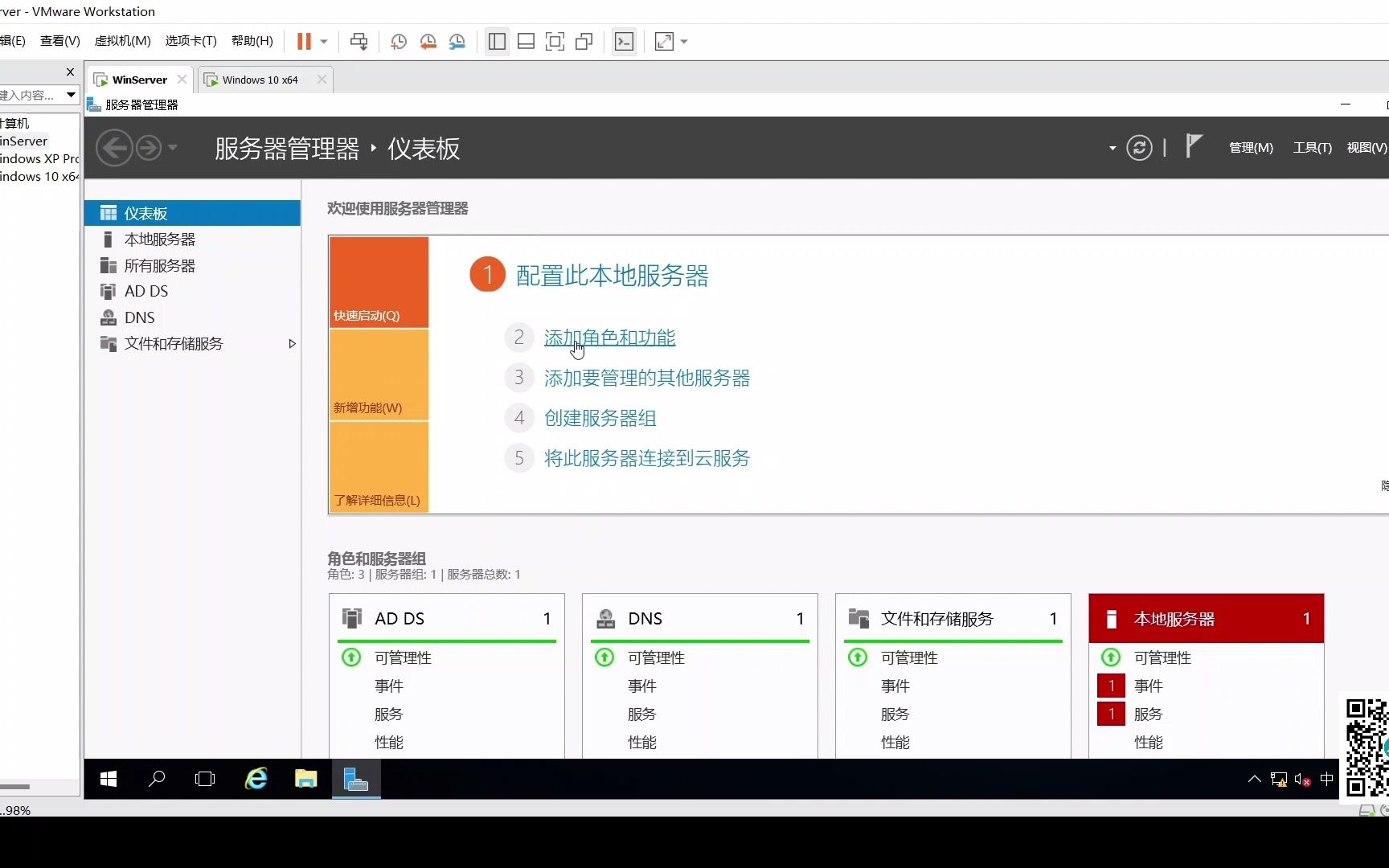The image size is (1389, 868).
Task: Select 仪表板 in the navigation pane
Action: (x=192, y=213)
